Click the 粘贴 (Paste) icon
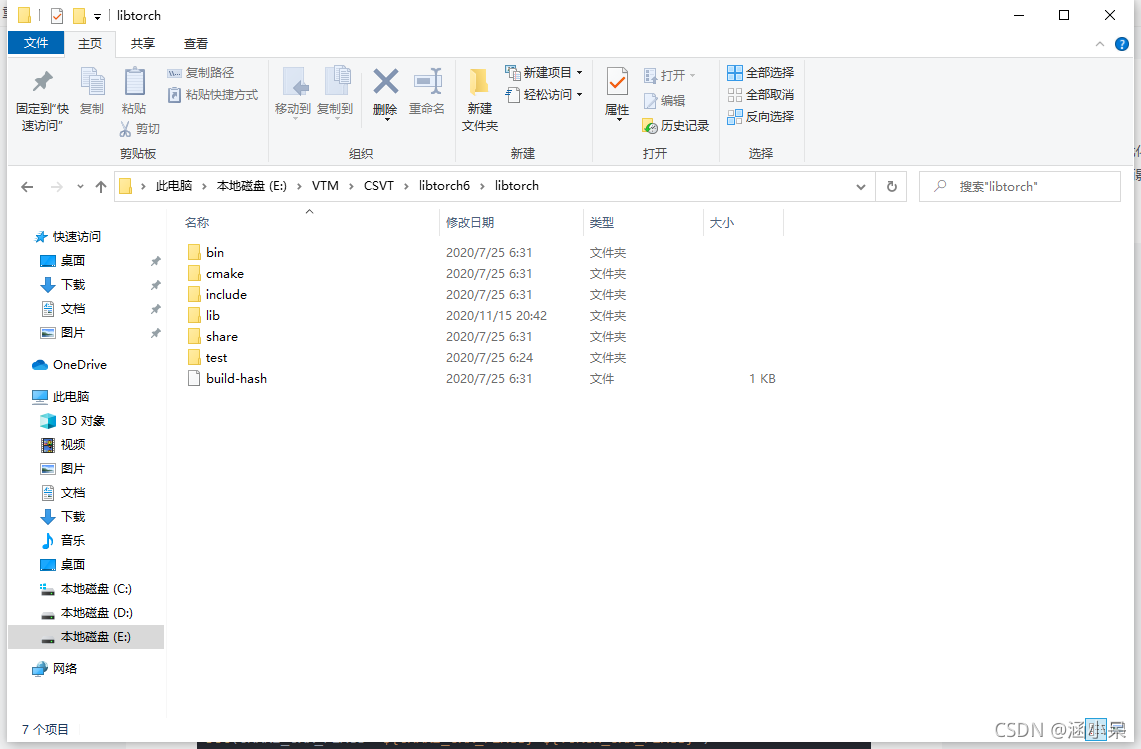The height and width of the screenshot is (749, 1141). (x=135, y=88)
